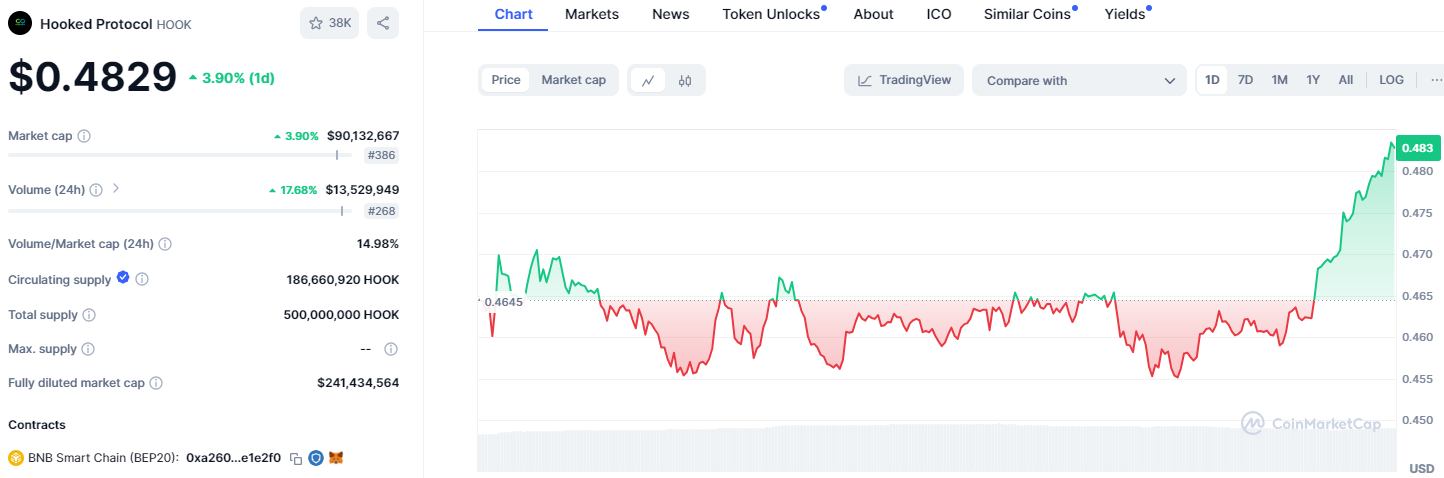Screen dimensions: 1444x478
Task: Select All time range
Action: coord(1346,80)
